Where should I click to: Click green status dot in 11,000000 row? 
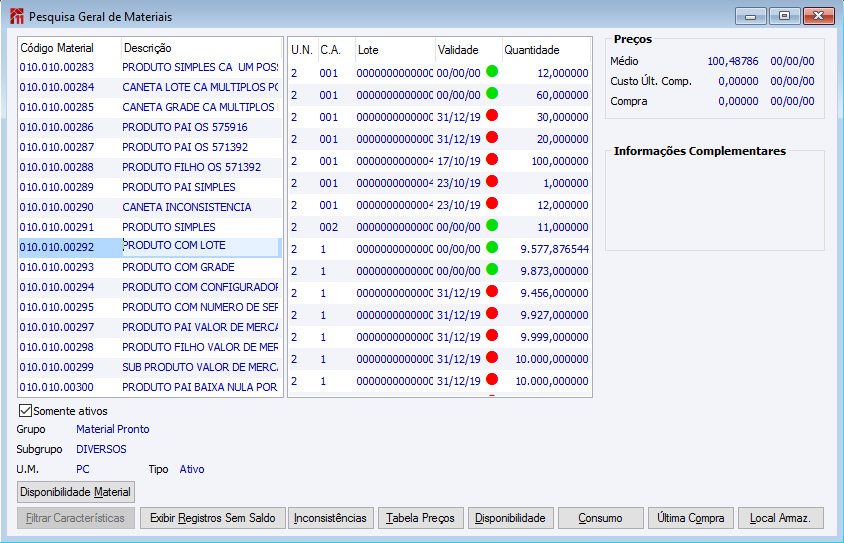[492, 225]
